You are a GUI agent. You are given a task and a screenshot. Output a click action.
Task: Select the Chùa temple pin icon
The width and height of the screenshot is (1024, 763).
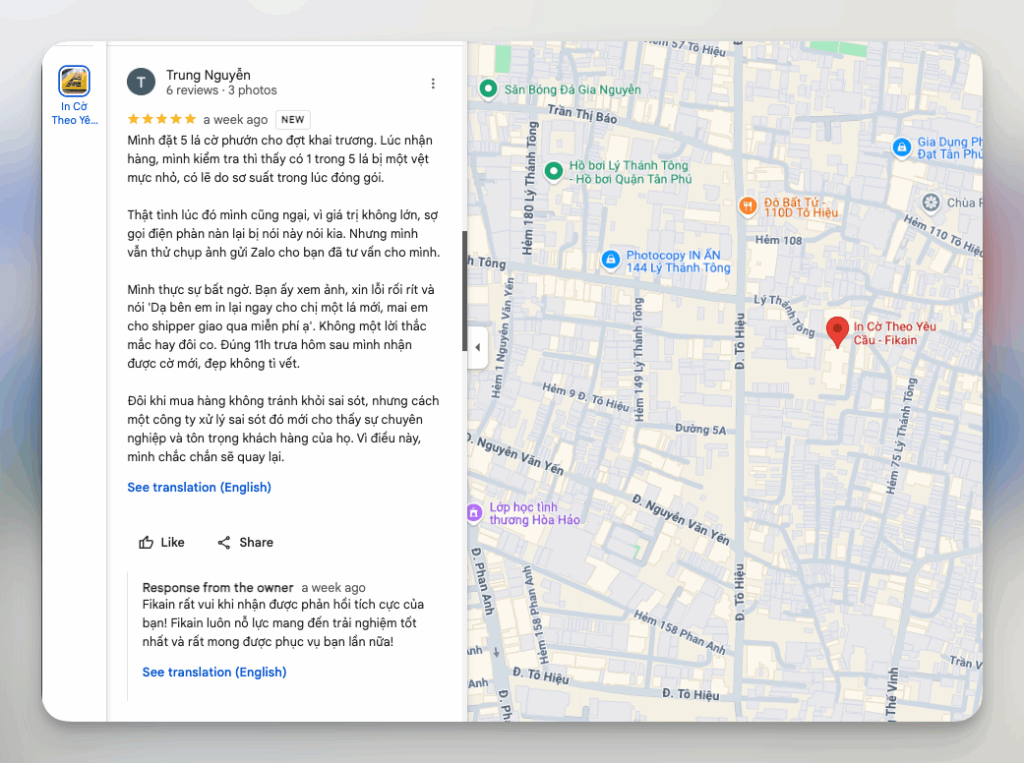point(931,203)
